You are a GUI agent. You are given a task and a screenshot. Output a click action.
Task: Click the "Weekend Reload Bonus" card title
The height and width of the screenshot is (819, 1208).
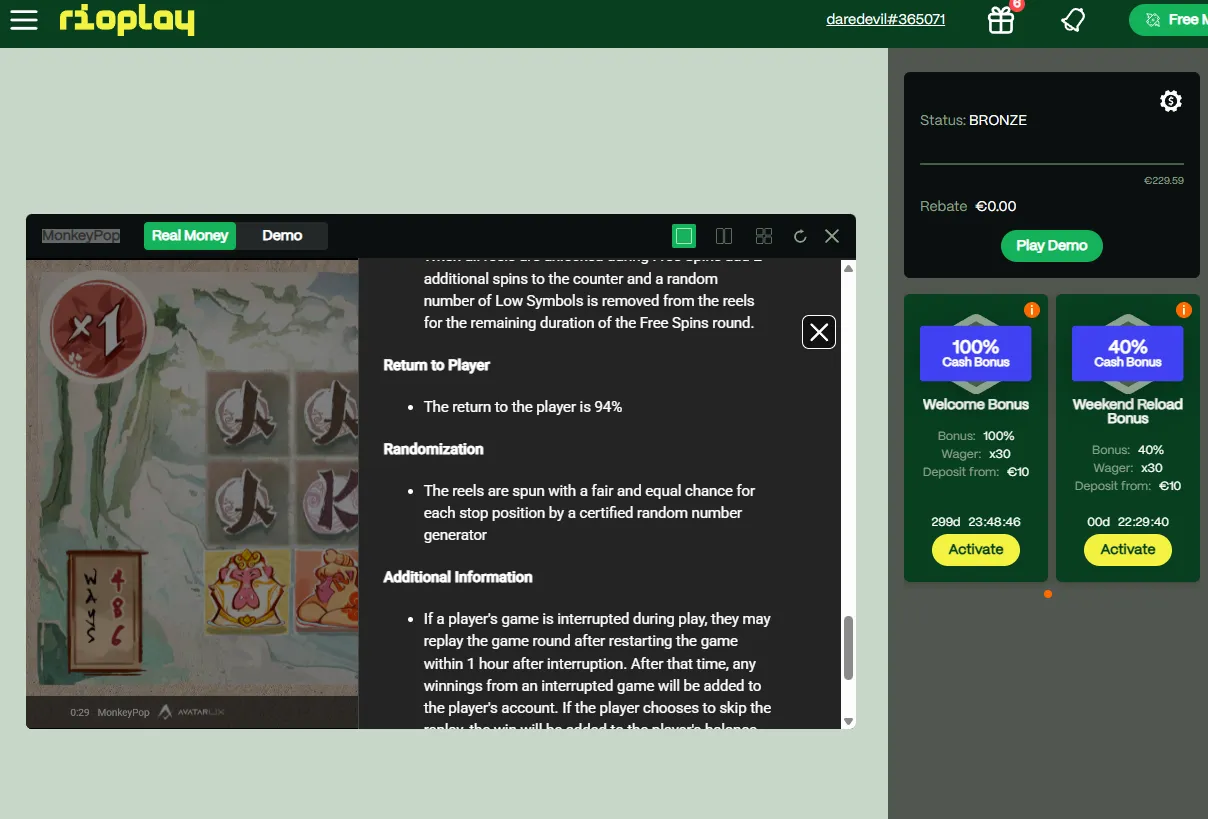(x=1128, y=411)
